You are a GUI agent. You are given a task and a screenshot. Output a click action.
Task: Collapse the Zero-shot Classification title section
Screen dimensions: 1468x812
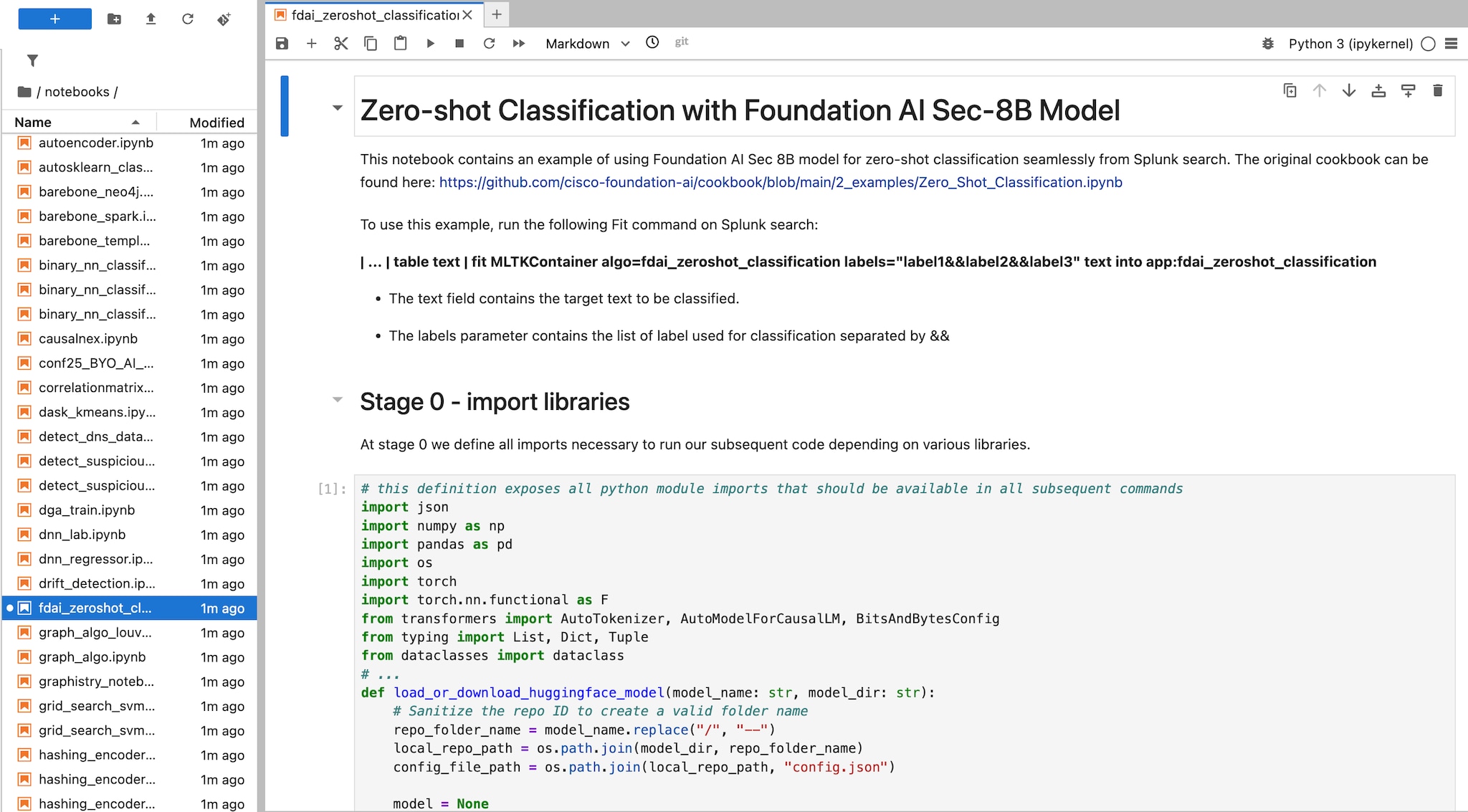[338, 108]
